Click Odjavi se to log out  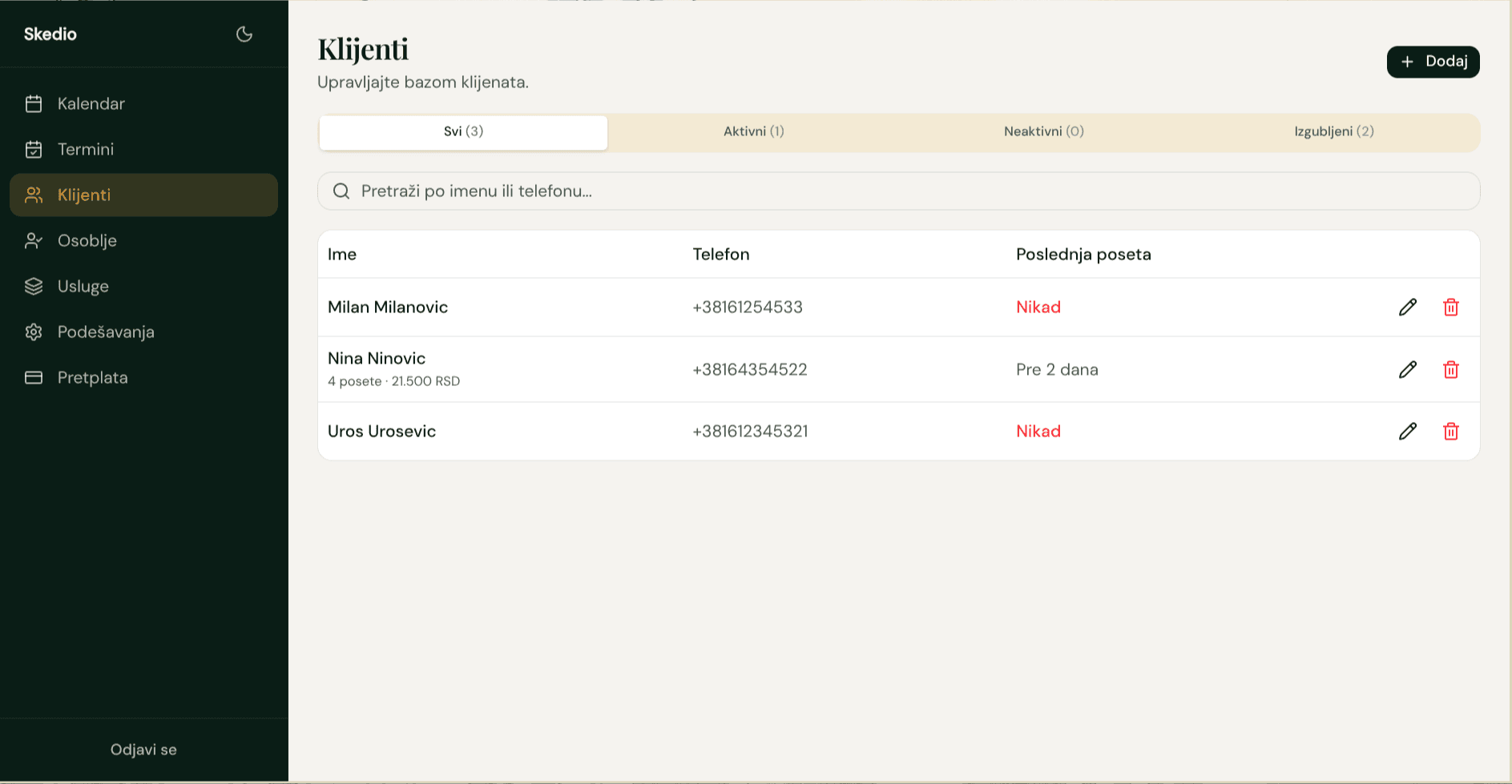pyautogui.click(x=143, y=750)
